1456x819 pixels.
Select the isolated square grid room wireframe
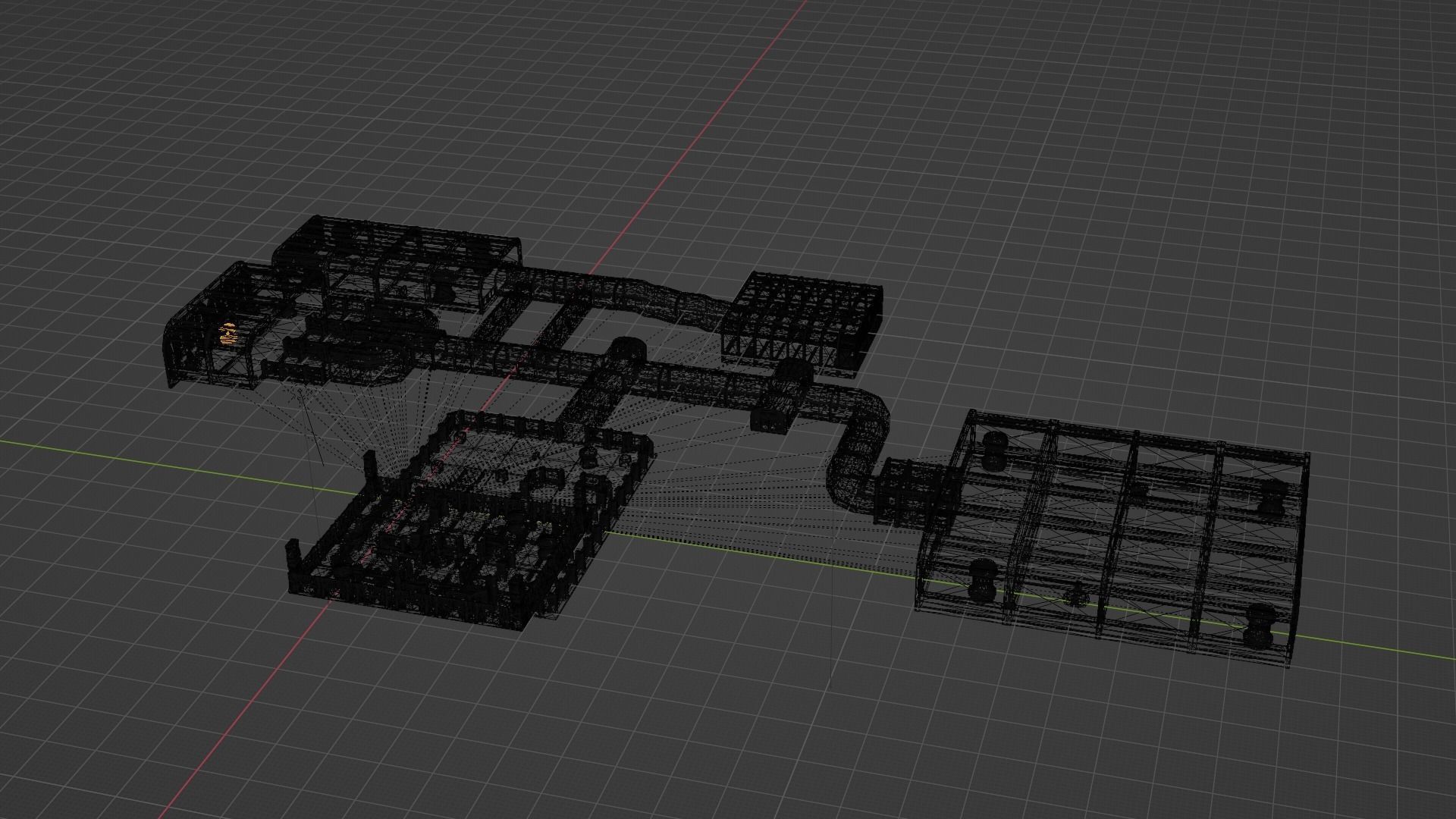(x=801, y=324)
